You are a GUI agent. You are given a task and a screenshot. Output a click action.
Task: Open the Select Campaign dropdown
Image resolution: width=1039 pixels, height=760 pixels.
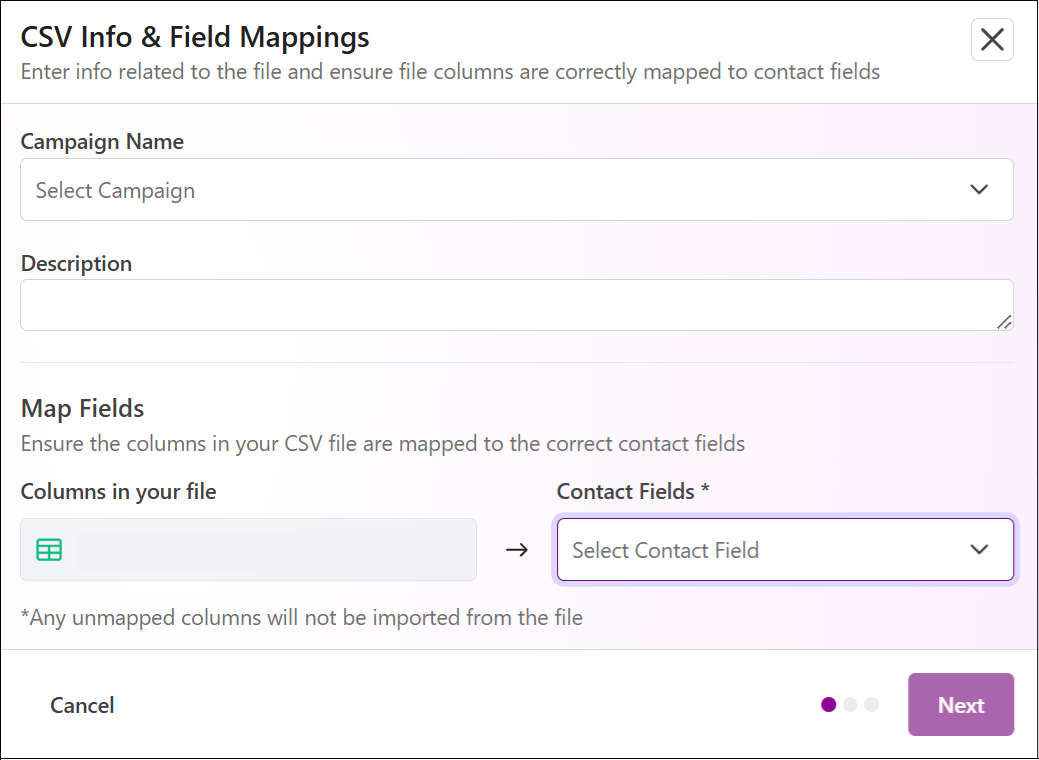[x=517, y=190]
